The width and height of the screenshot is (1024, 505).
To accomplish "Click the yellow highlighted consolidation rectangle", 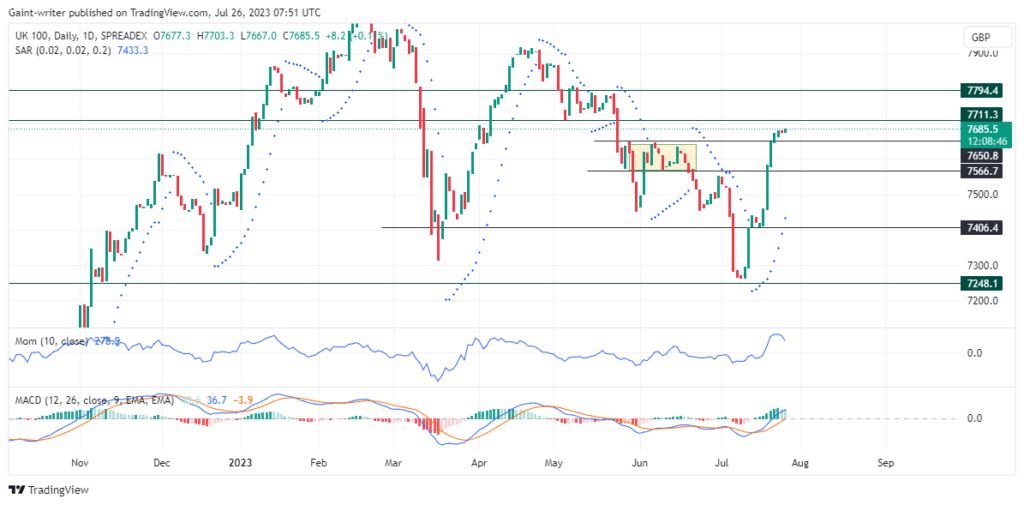I will (x=663, y=157).
